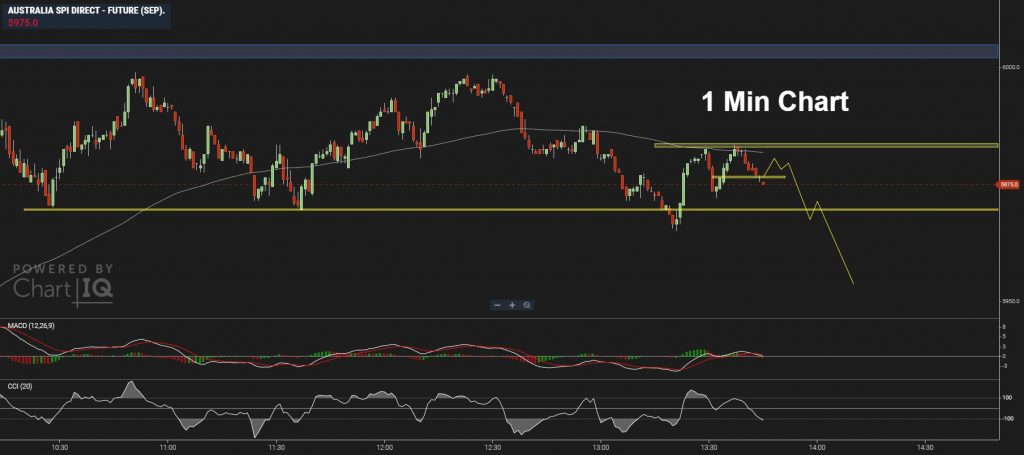Click the 11:00 time axis label
Screen dimensions: 1024x455
coord(168,448)
